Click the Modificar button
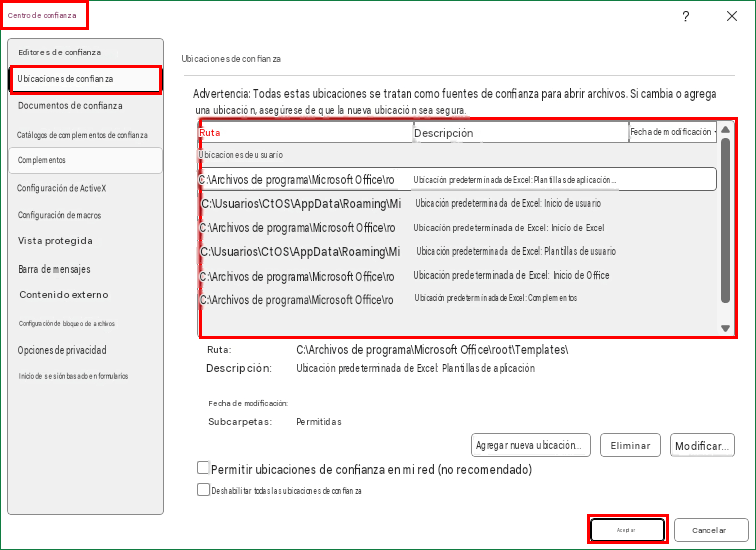This screenshot has height=550, width=756. click(702, 445)
